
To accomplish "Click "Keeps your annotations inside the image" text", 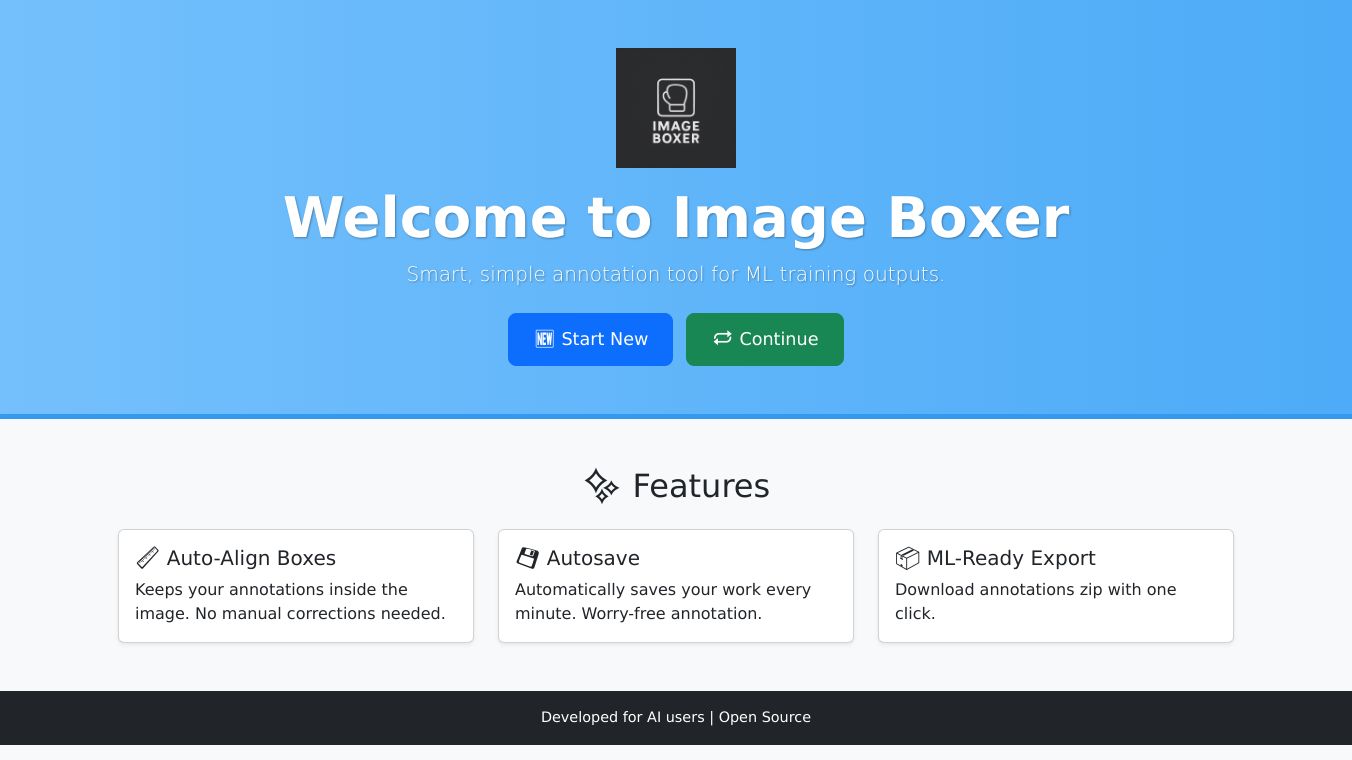I will [290, 601].
